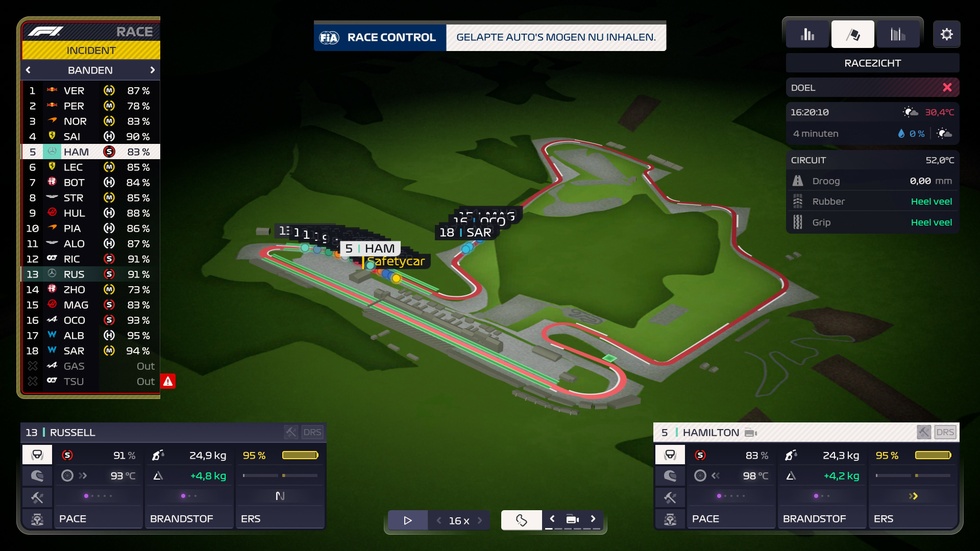Increase simulation speed with right arrow by 16x
Image resolution: width=980 pixels, height=551 pixels.
(x=480, y=520)
